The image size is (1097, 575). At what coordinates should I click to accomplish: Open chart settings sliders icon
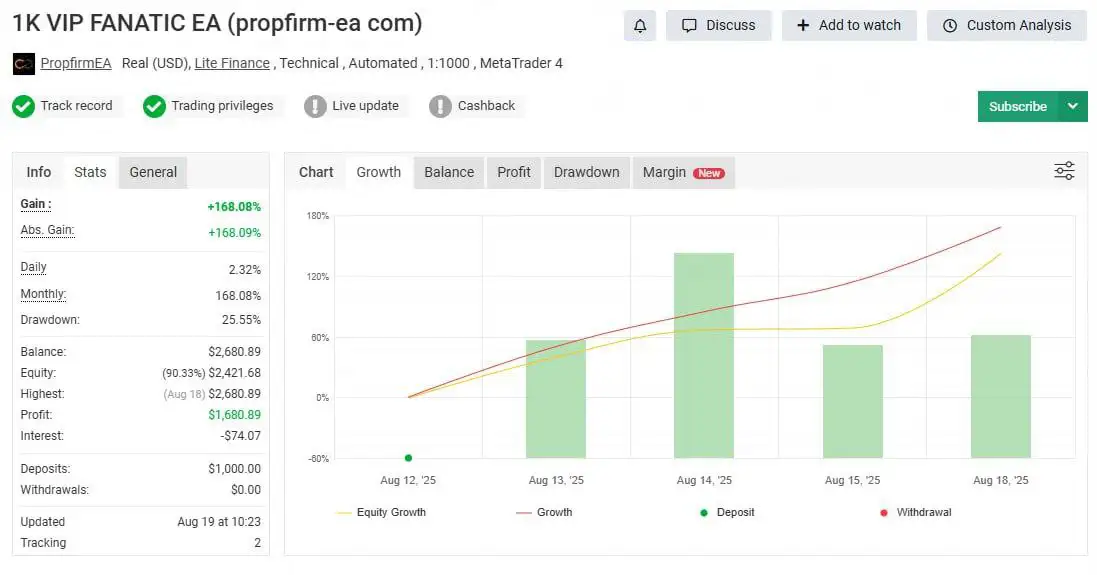click(x=1064, y=171)
